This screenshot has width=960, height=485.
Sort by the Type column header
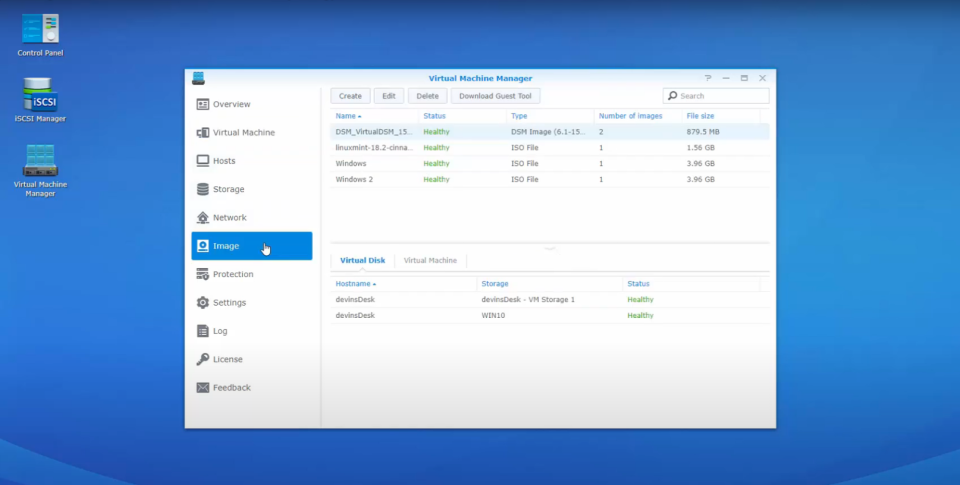click(x=550, y=116)
